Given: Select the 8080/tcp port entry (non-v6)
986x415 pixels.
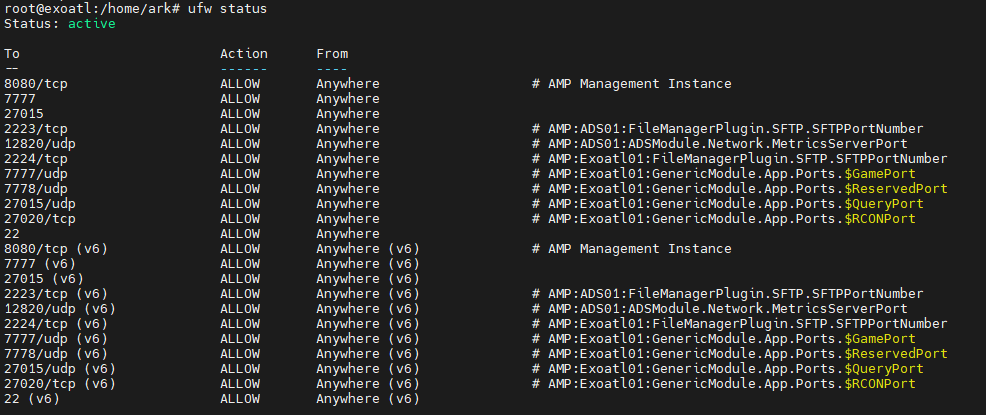Looking at the screenshot, I should 35,84.
